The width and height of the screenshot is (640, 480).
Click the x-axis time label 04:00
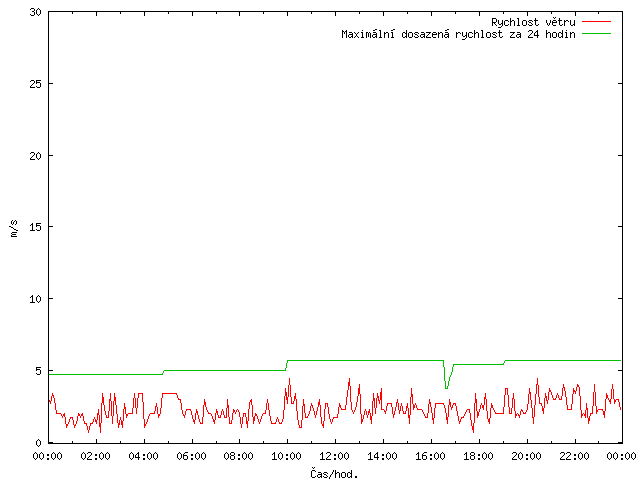point(143,456)
